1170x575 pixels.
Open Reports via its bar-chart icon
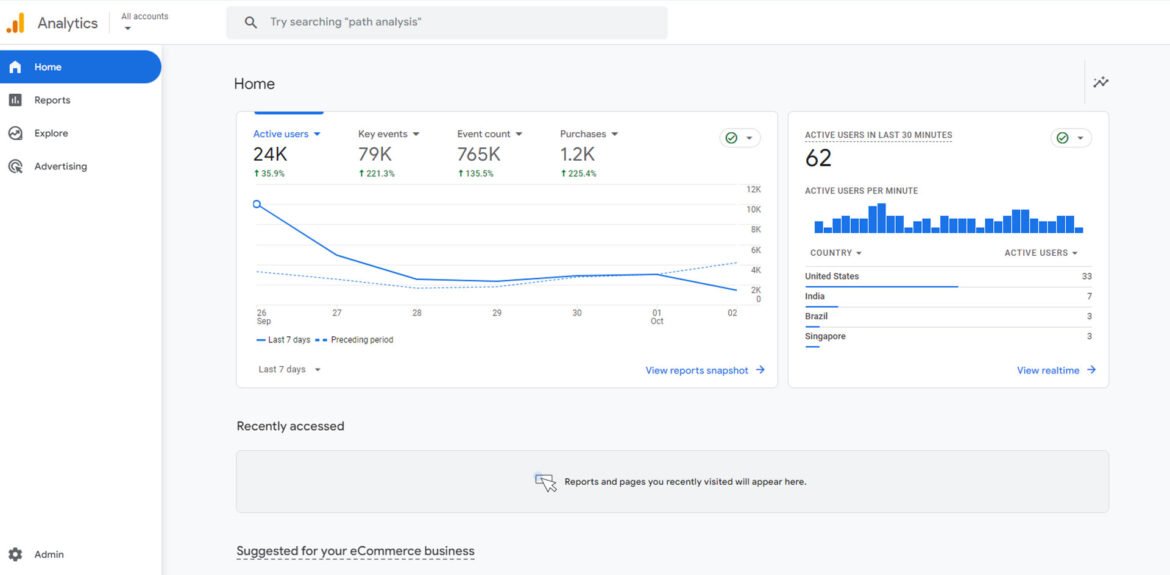[15, 100]
